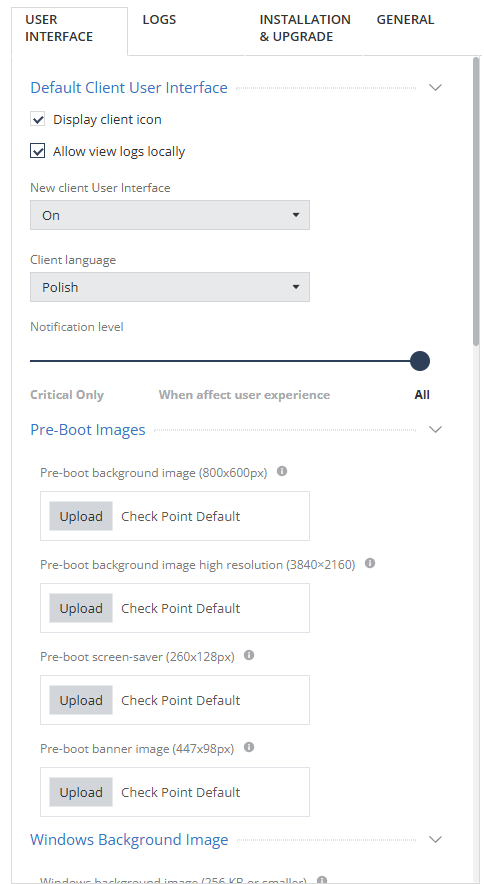484x884 pixels.
Task: Upload a Pre-boot screen-saver image
Action: (x=81, y=700)
